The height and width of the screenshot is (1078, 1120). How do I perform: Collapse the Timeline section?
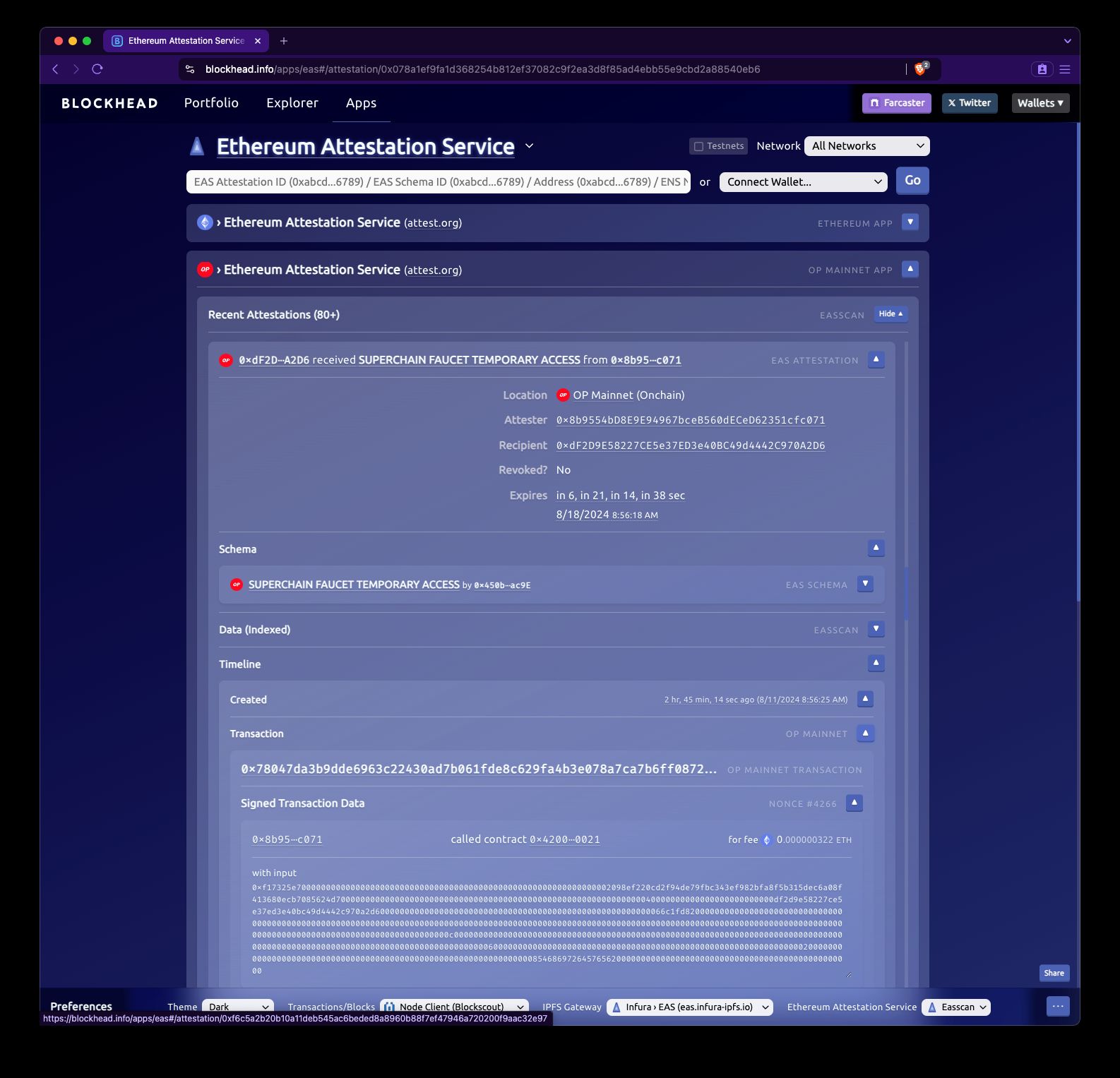coord(876,663)
